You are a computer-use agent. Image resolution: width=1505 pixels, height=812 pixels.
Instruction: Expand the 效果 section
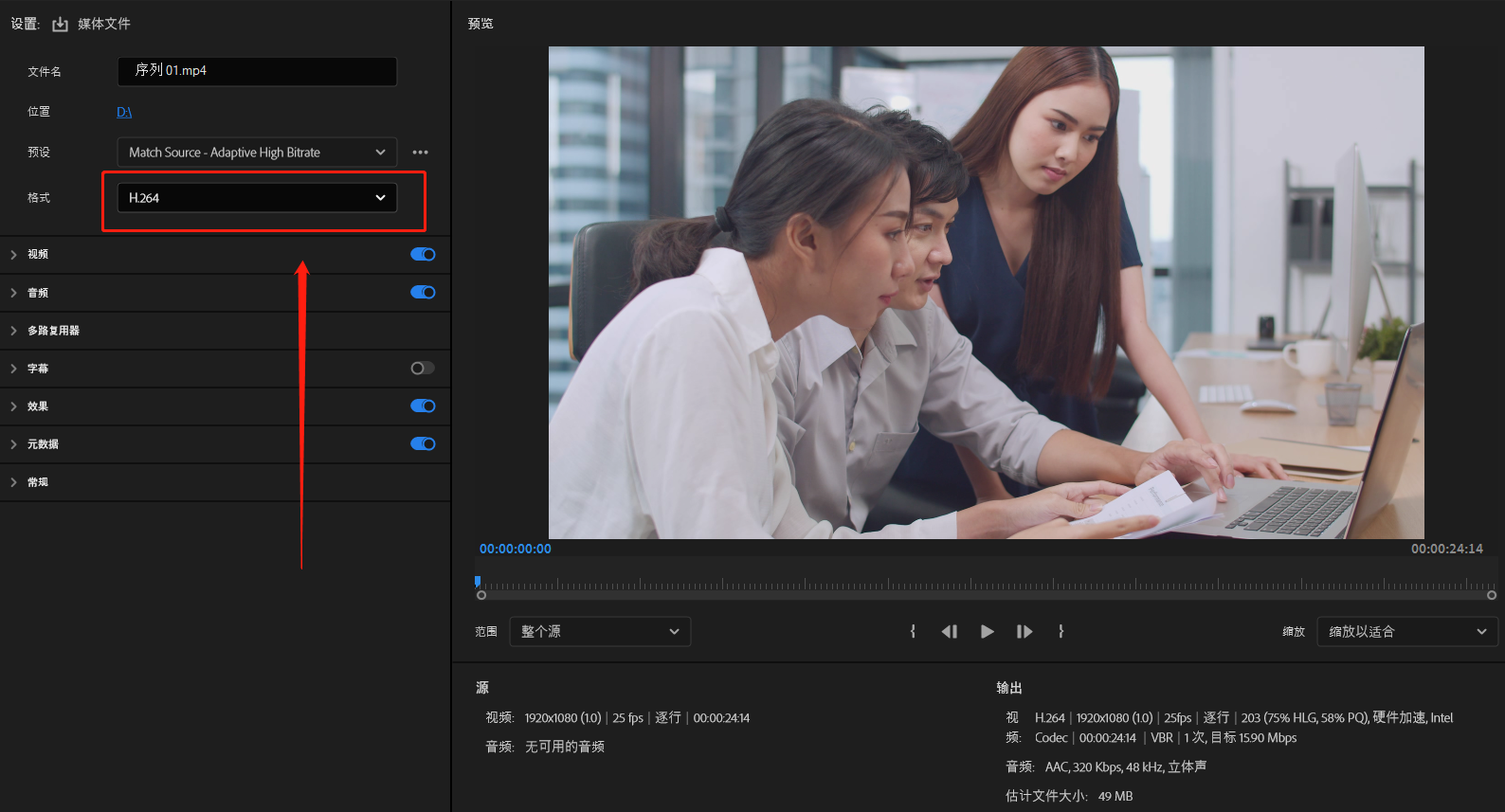tap(13, 406)
